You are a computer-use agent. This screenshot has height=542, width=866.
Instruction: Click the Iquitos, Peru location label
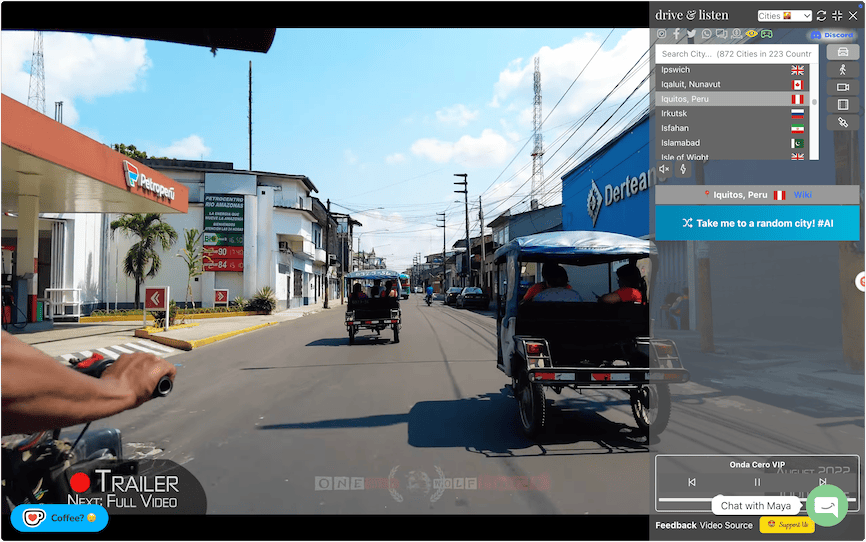(740, 195)
